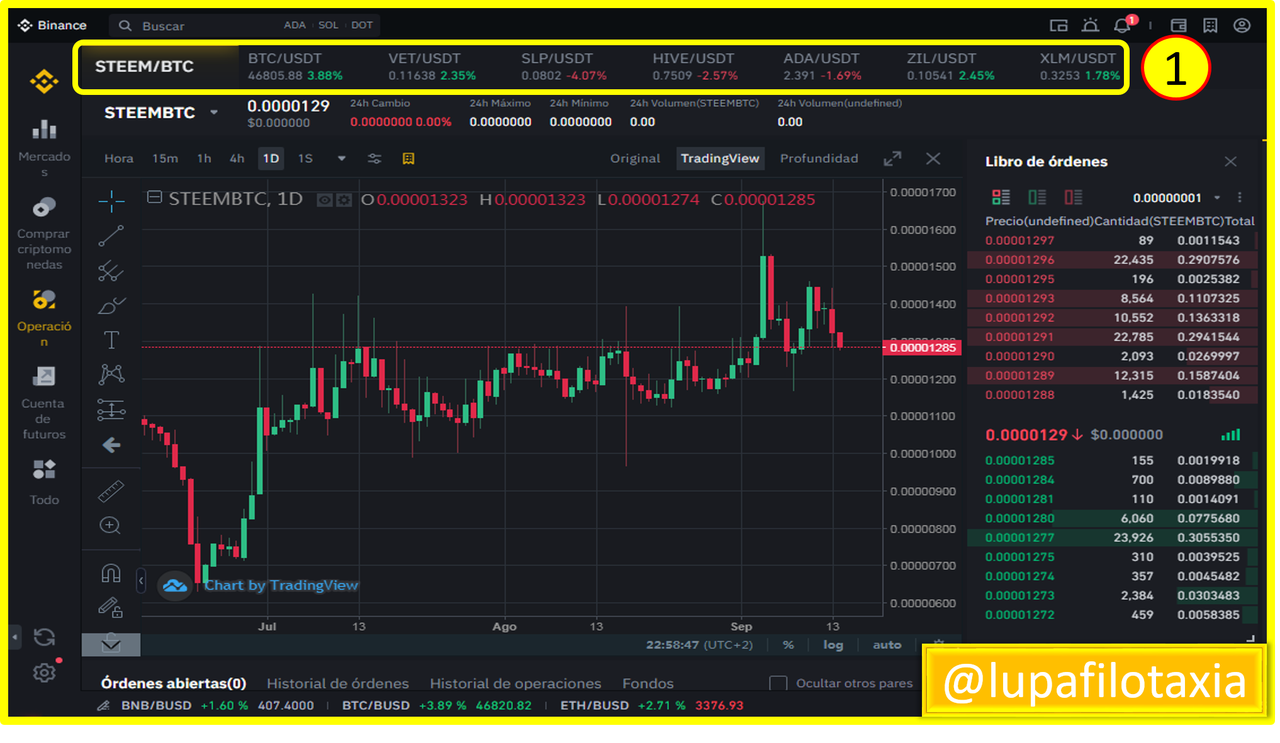Viewport: 1280px width, 743px height.
Task: Open the Mercados sidebar section
Action: tap(44, 148)
